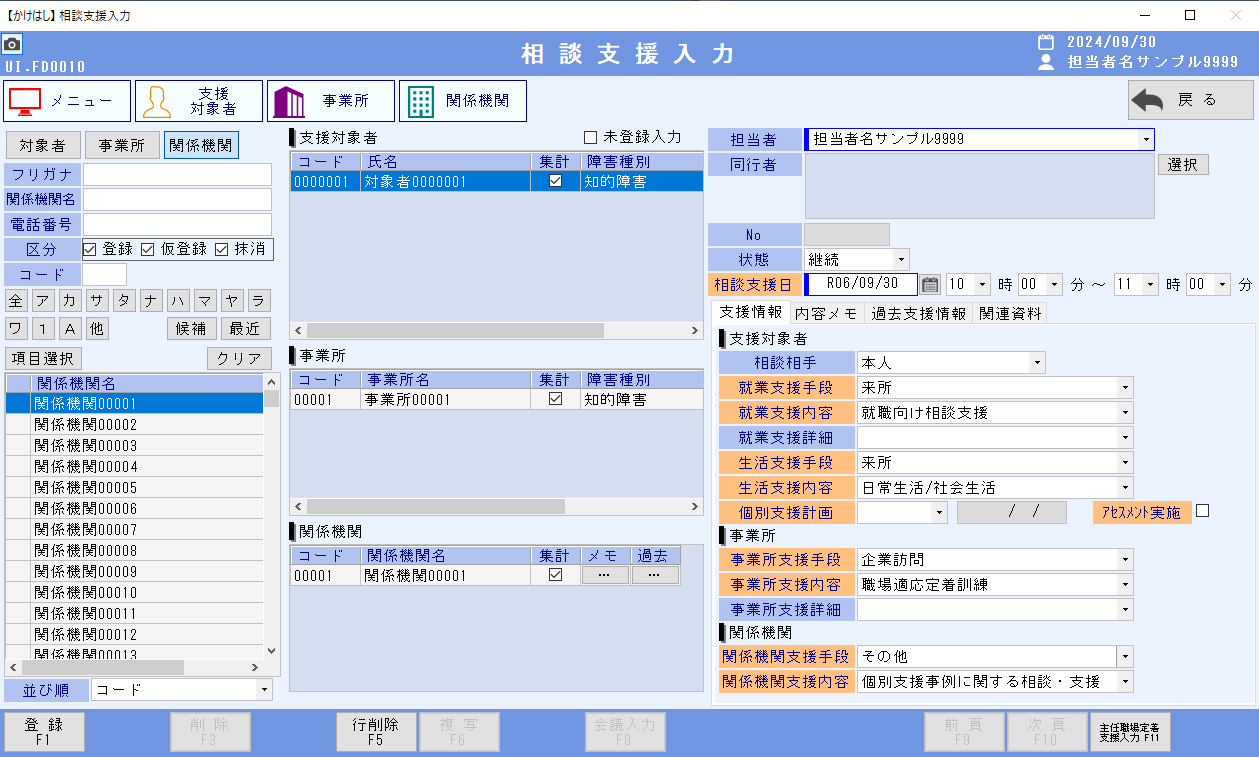Uncheck the 仮登録 checkbox
This screenshot has width=1259, height=757.
[x=148, y=250]
